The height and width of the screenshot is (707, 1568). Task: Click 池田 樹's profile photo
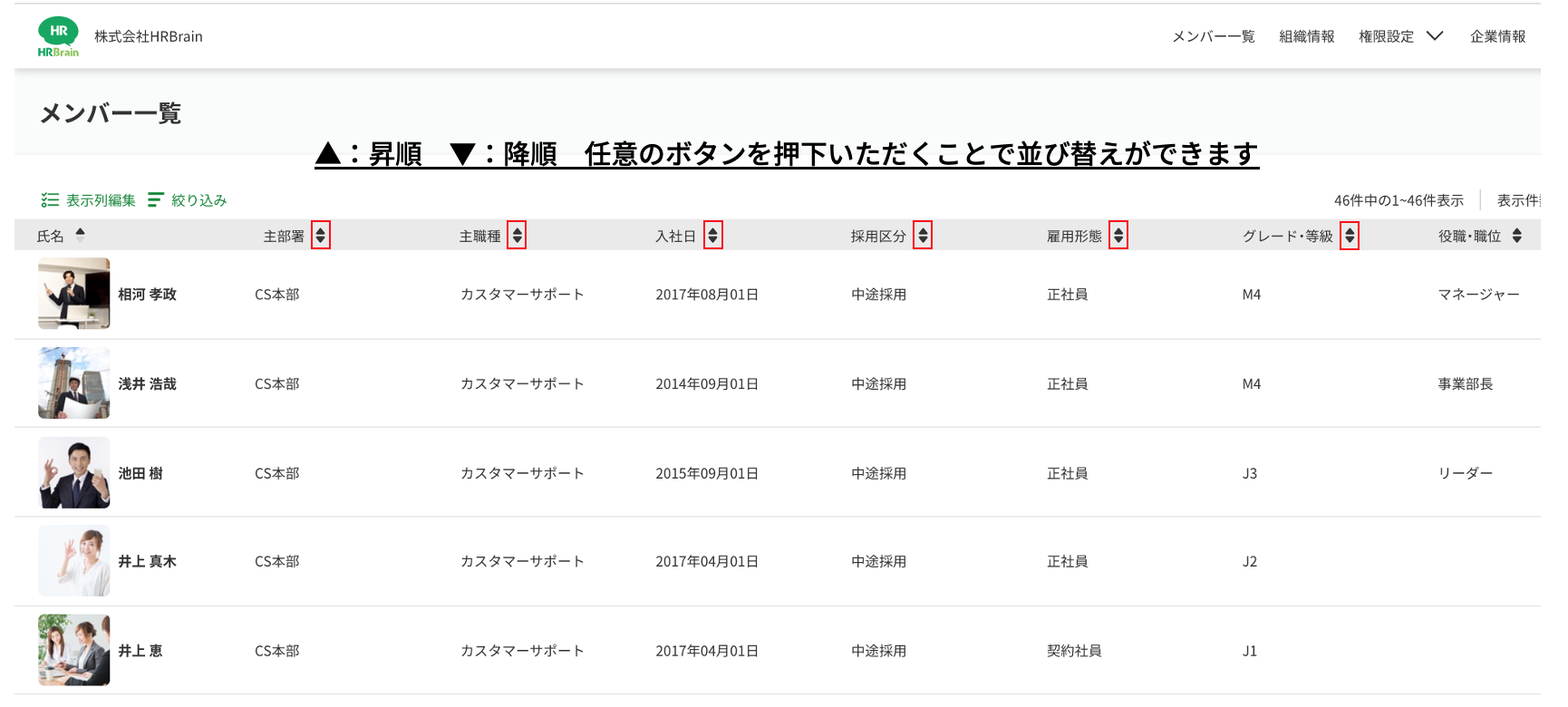[x=74, y=472]
